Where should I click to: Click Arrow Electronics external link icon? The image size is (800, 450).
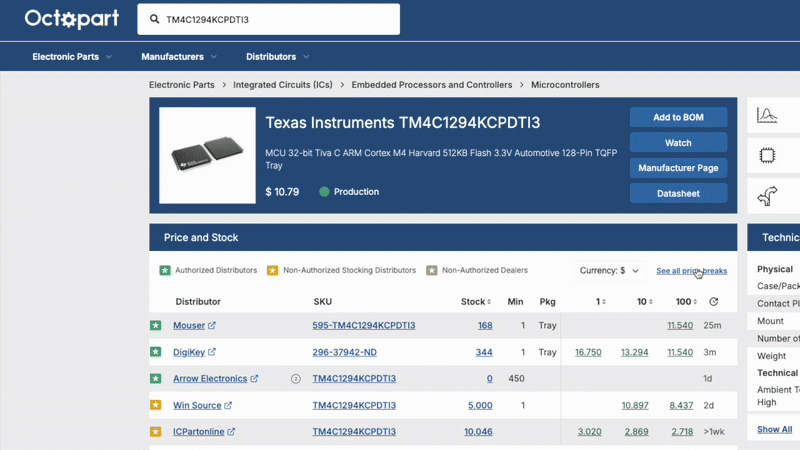tap(254, 379)
